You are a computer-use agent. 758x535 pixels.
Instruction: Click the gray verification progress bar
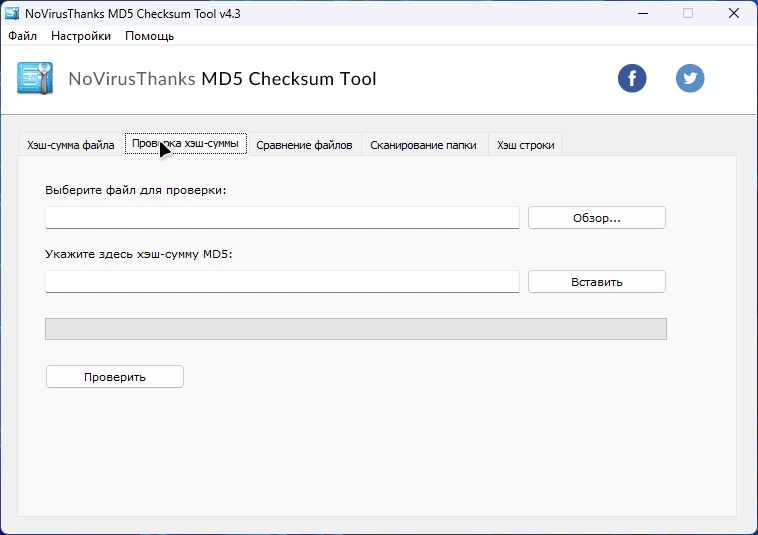[x=356, y=329]
